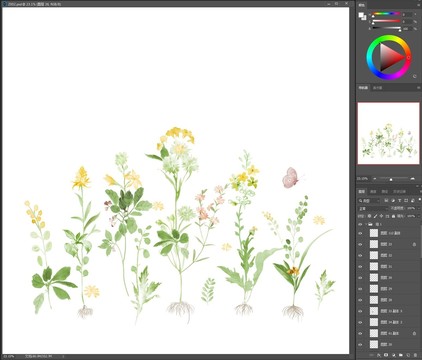Screen dimensions: 422x360
Task: Click the zoom in large-mountains icon in Navigator
Action: coord(413,179)
